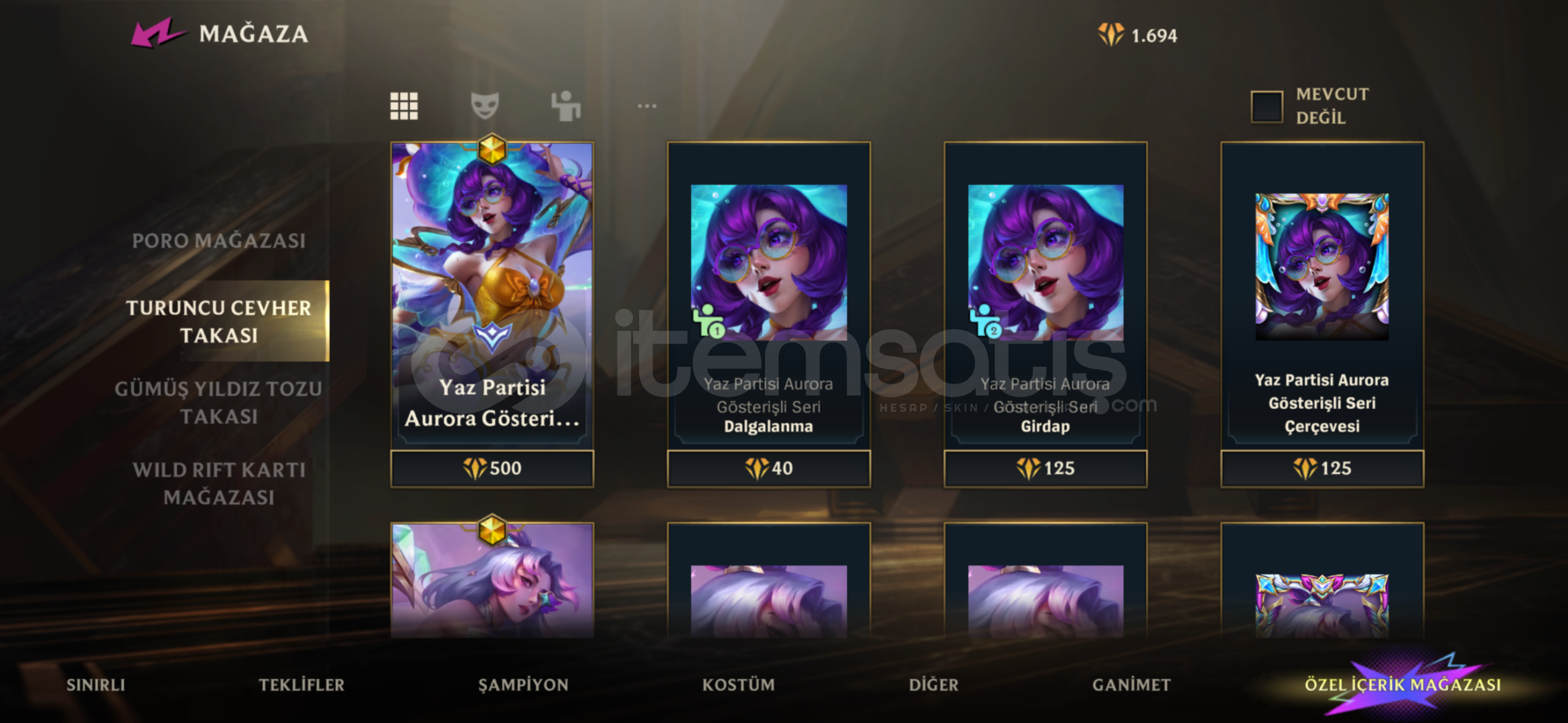Tap the gem icon on 500 price
Viewport: 1568px width, 723px height.
click(x=475, y=469)
